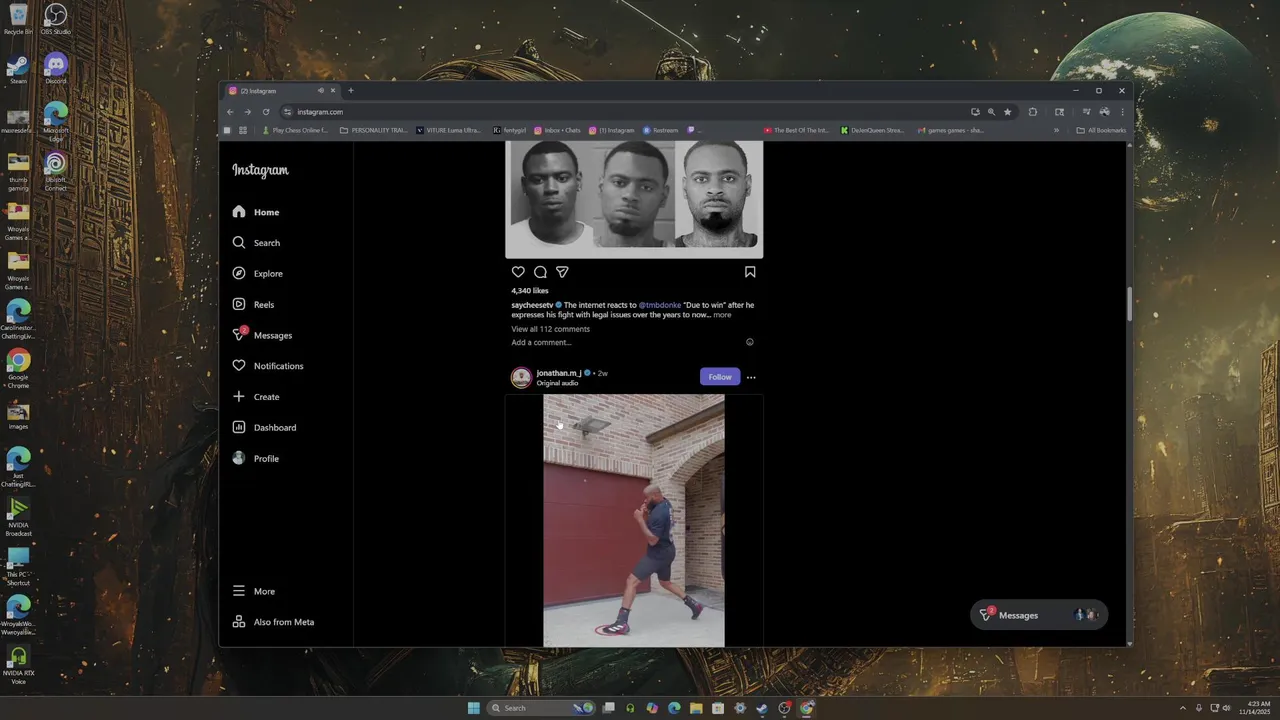Open the Google Chrome desktop shortcut
The height and width of the screenshot is (720, 1280).
[x=18, y=368]
